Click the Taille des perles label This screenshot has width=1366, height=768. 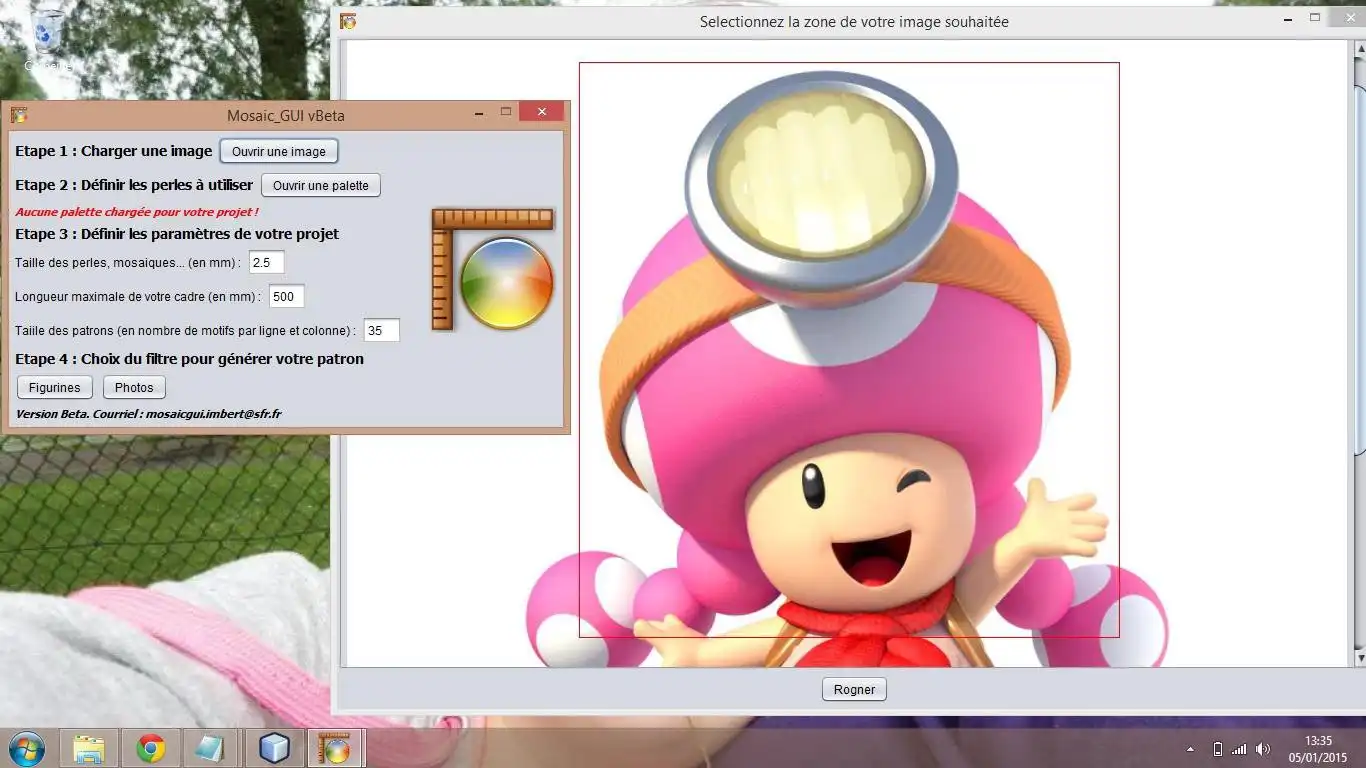pos(128,262)
